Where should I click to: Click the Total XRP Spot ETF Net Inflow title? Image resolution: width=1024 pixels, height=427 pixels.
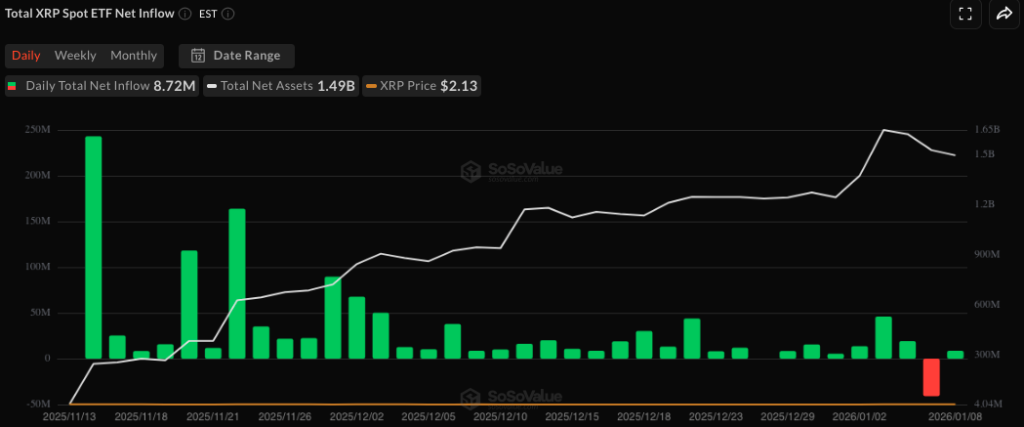click(x=89, y=14)
